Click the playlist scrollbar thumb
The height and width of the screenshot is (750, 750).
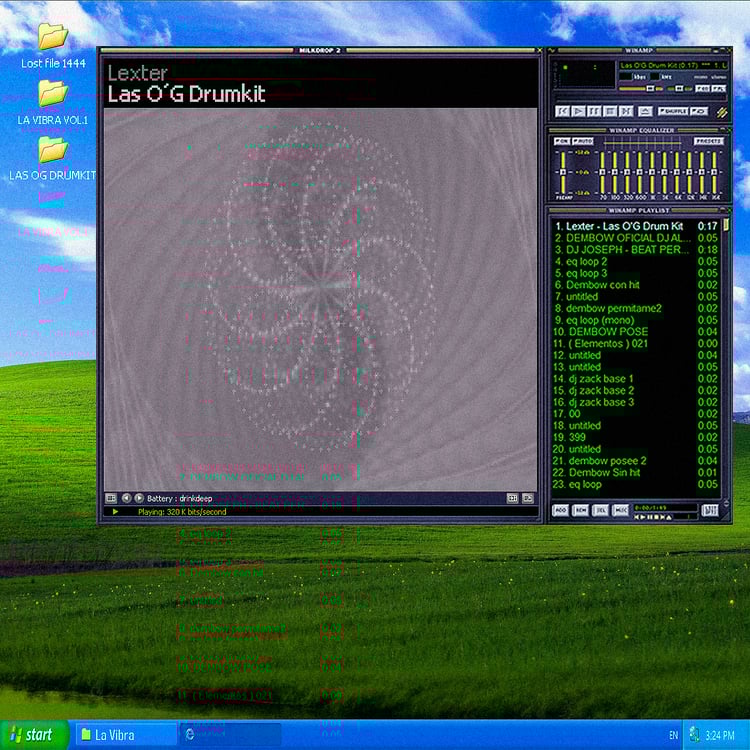point(726,225)
